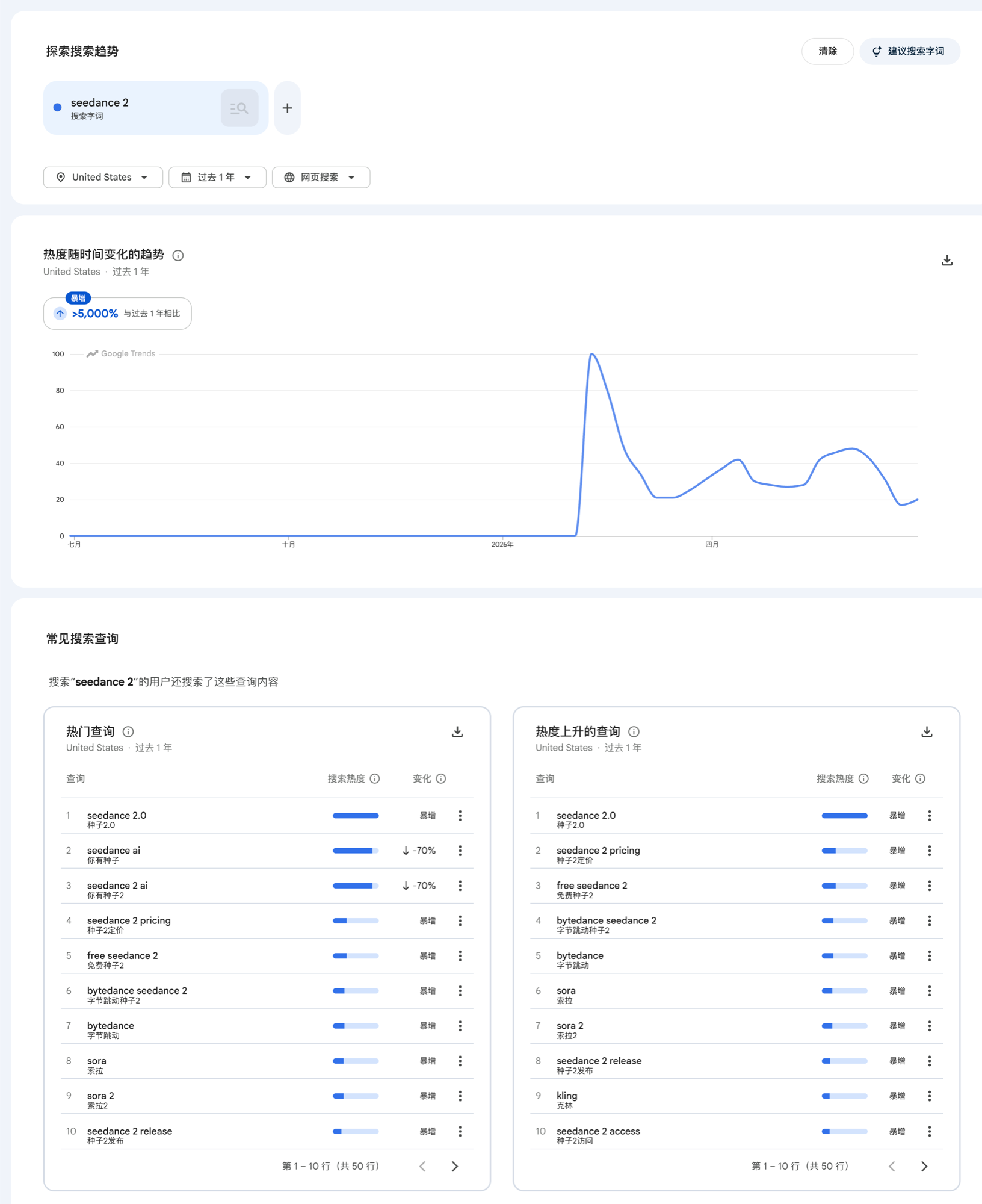The image size is (982, 1204).
Task: Show 变化 info icon in 热门查询 table
Action: pos(441,778)
